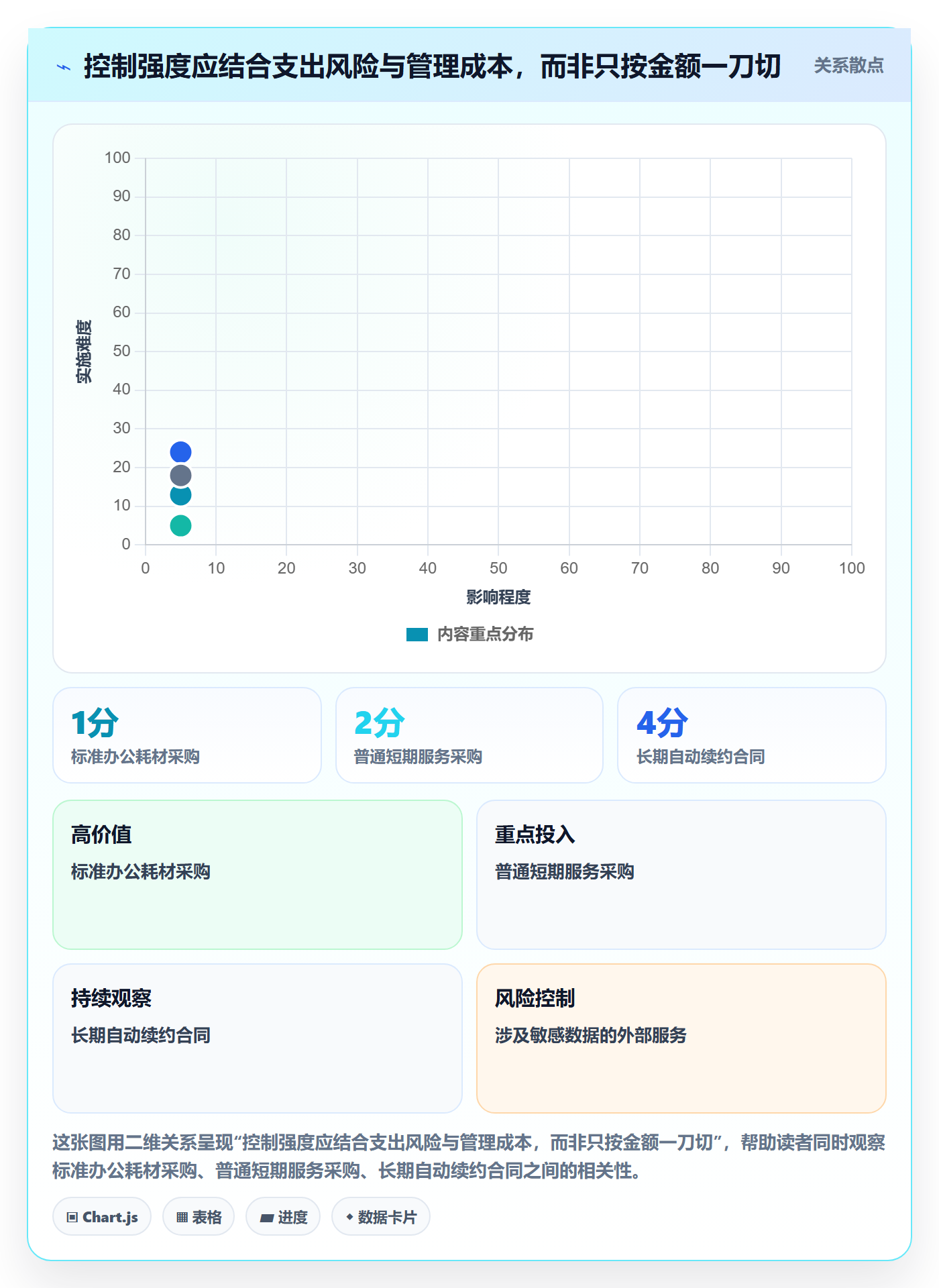Open the 风险控制 quadrant card
The image size is (939, 1288).
[x=681, y=1038]
